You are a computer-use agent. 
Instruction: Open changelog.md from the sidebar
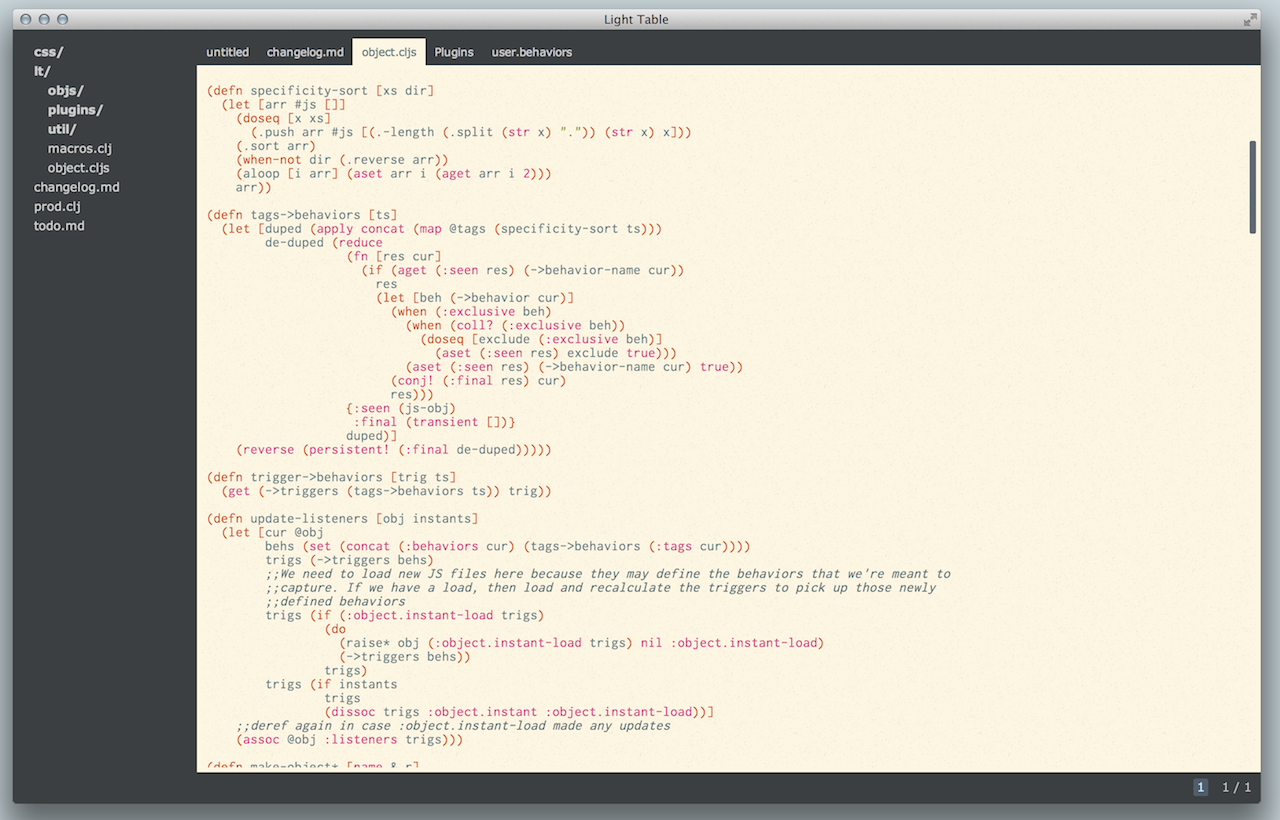77,187
